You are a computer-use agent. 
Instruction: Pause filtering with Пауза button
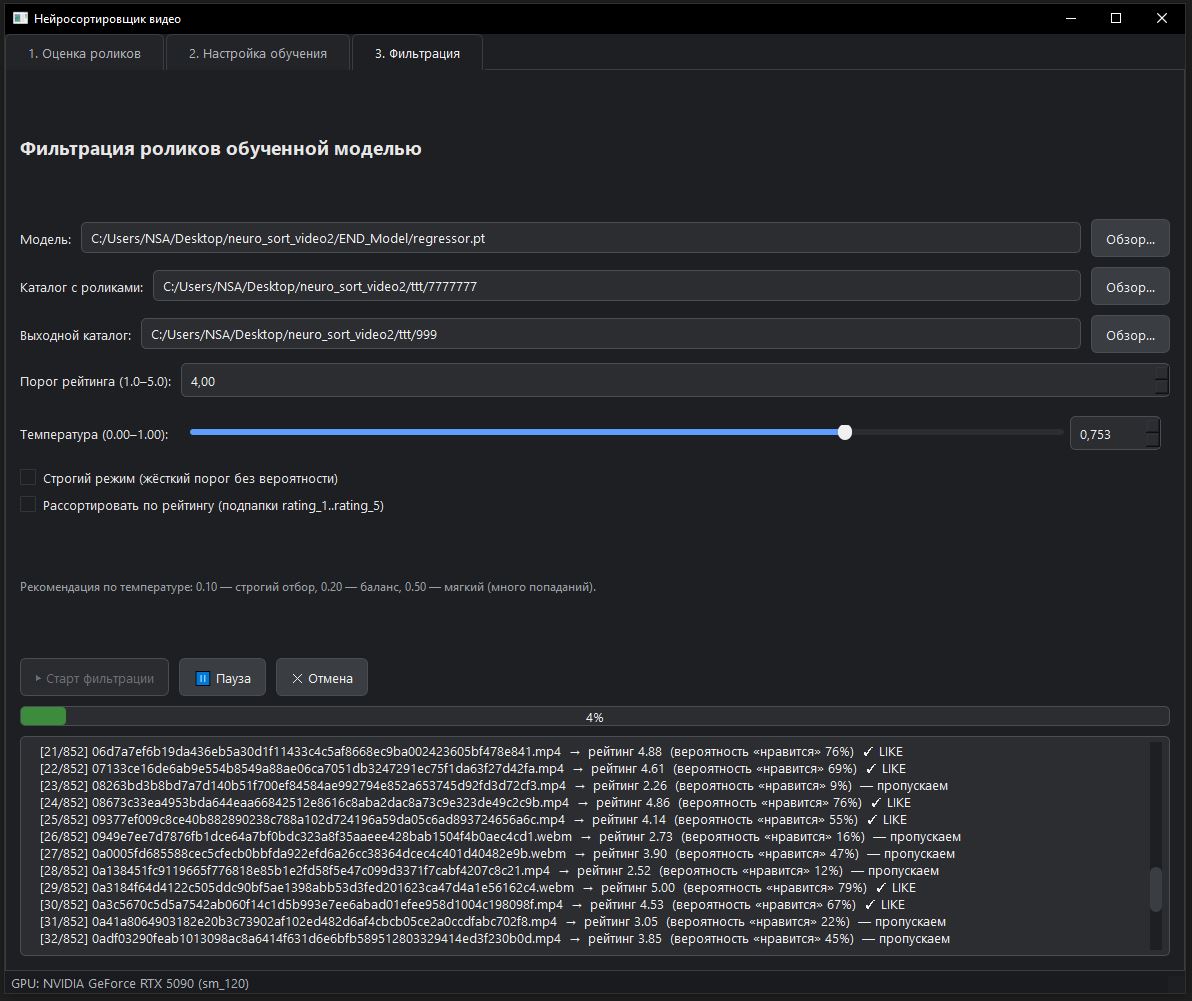pyautogui.click(x=222, y=677)
